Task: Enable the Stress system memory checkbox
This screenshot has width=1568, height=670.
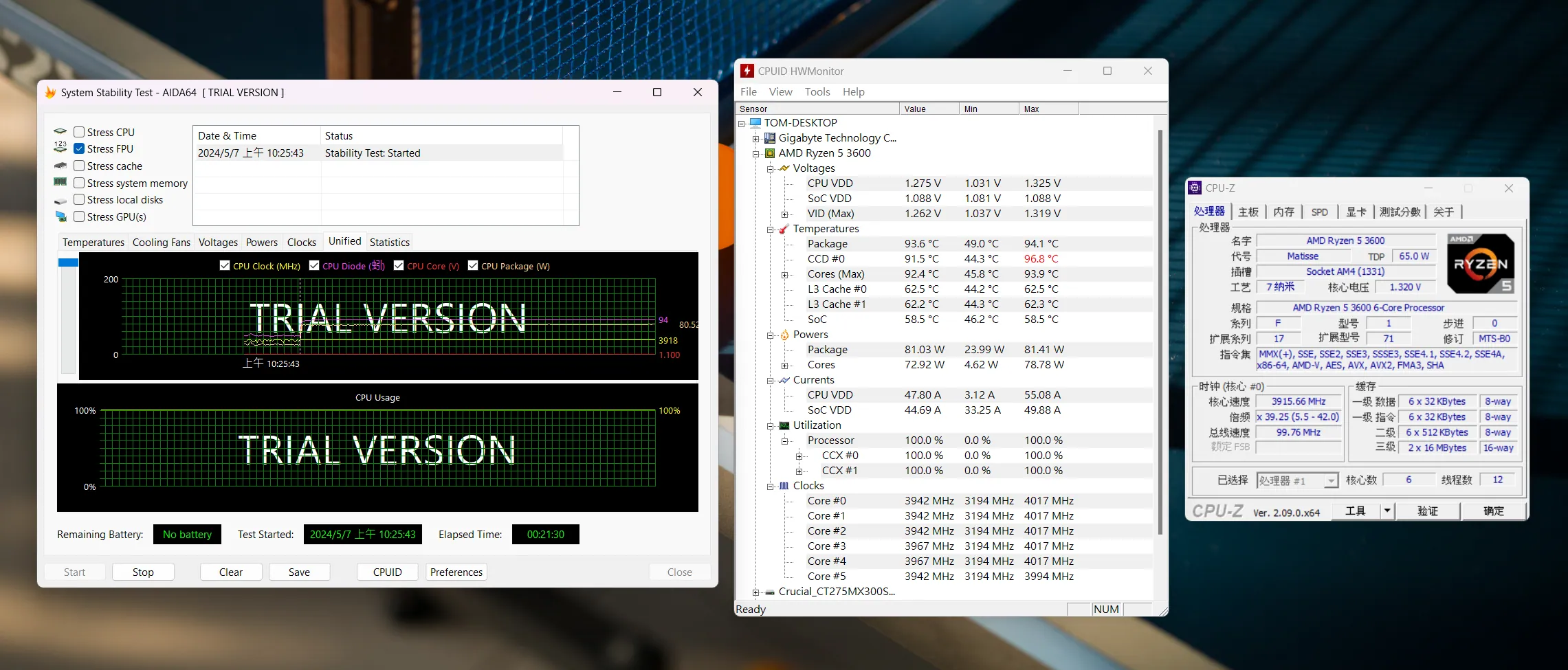Action: point(79,183)
